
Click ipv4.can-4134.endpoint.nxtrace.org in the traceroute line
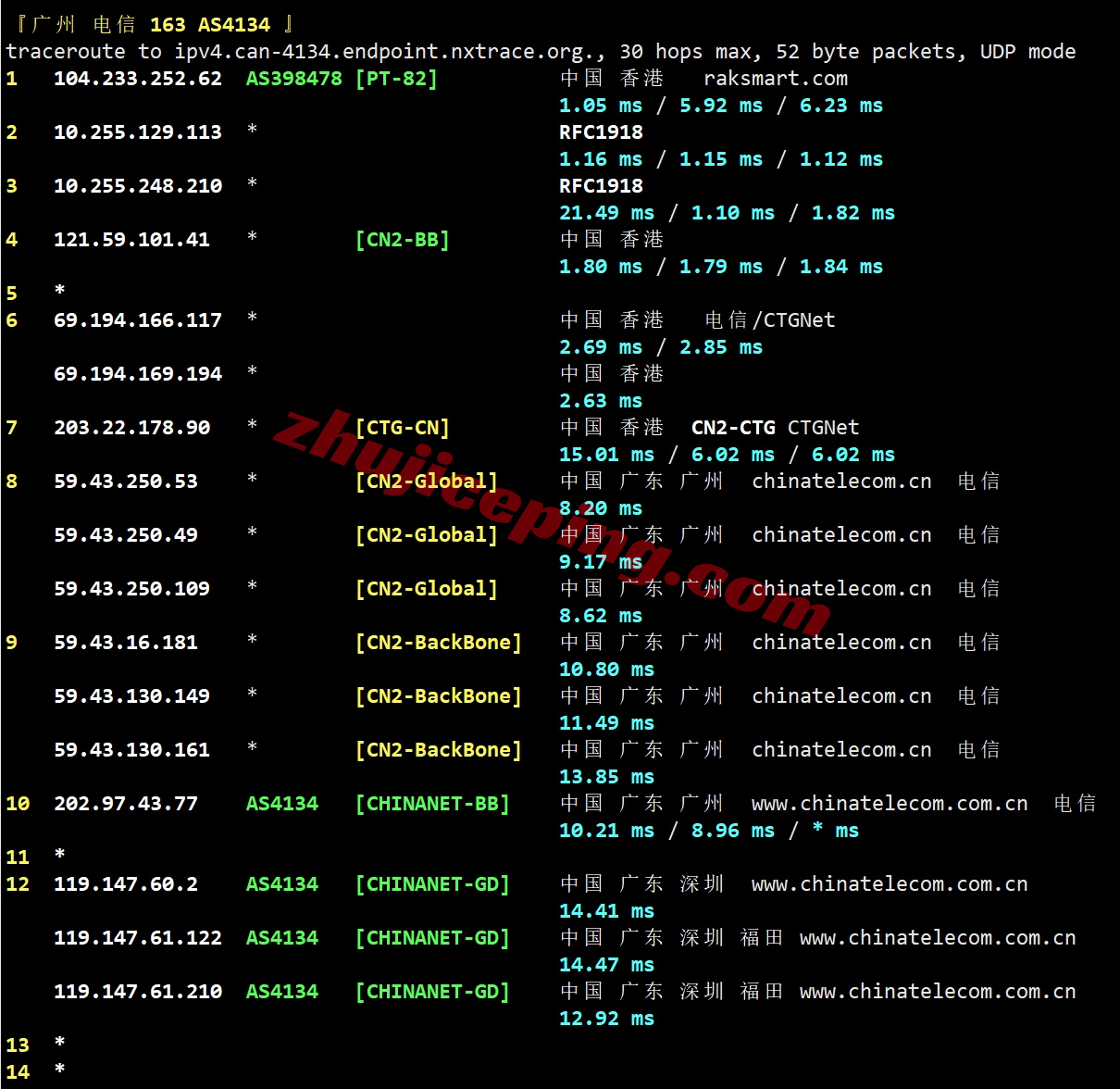[x=384, y=52]
